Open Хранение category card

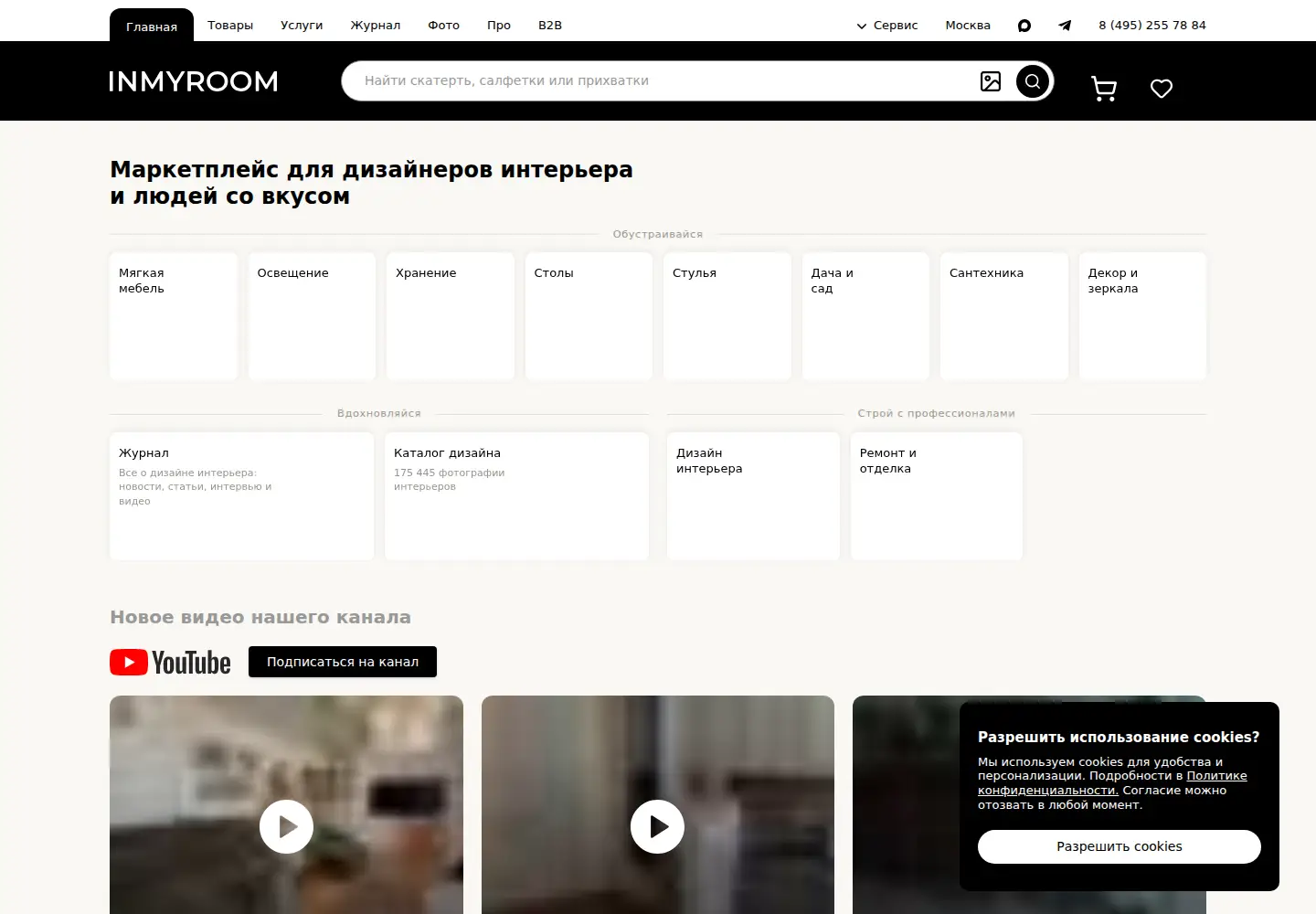coord(451,316)
